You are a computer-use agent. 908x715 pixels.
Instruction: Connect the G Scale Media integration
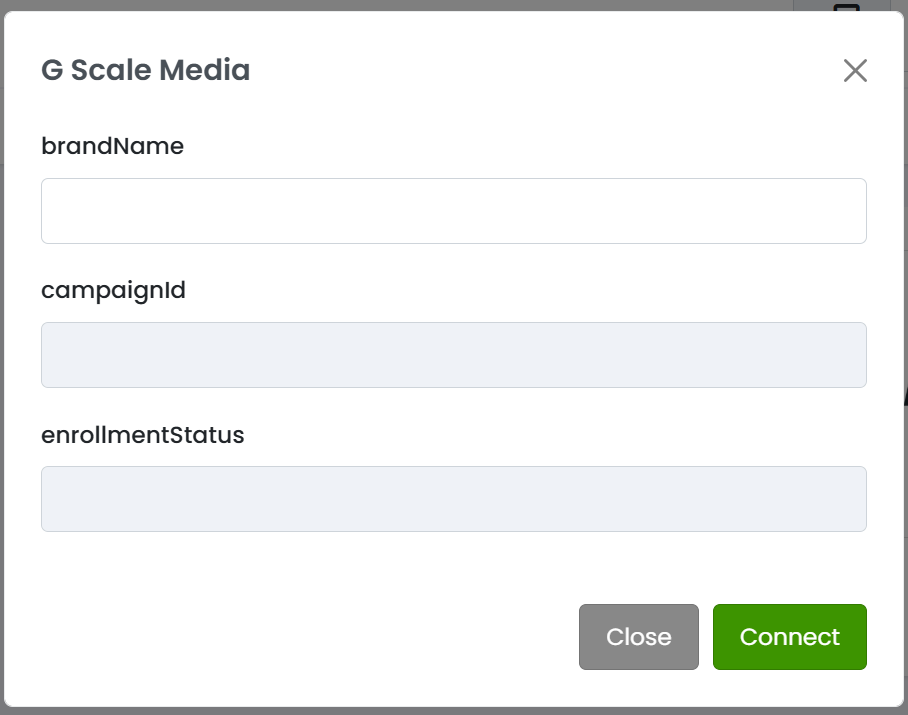pyautogui.click(x=789, y=637)
